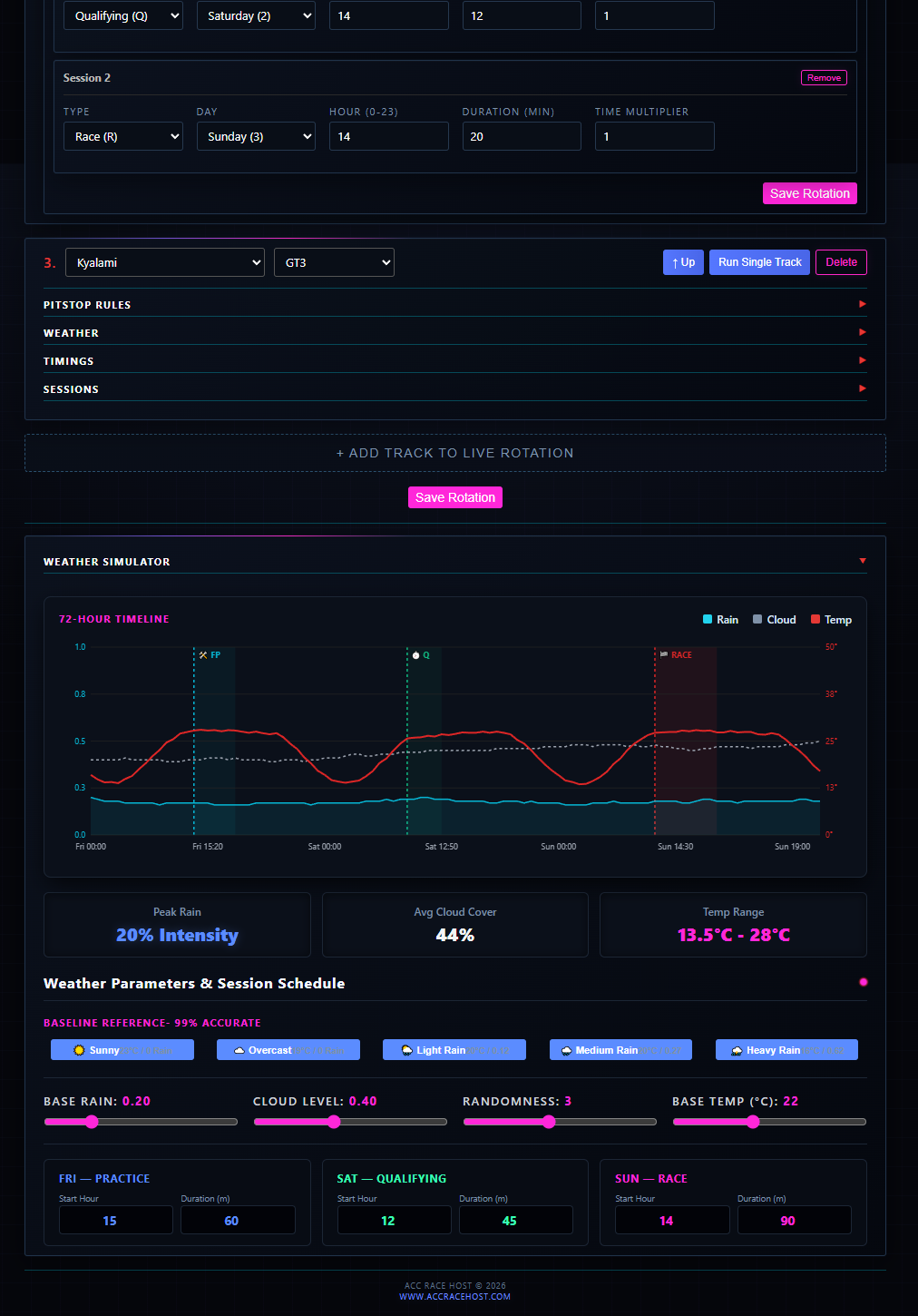Click the Fri Practice Start Hour field
This screenshot has height=1316, width=918.
116,1220
